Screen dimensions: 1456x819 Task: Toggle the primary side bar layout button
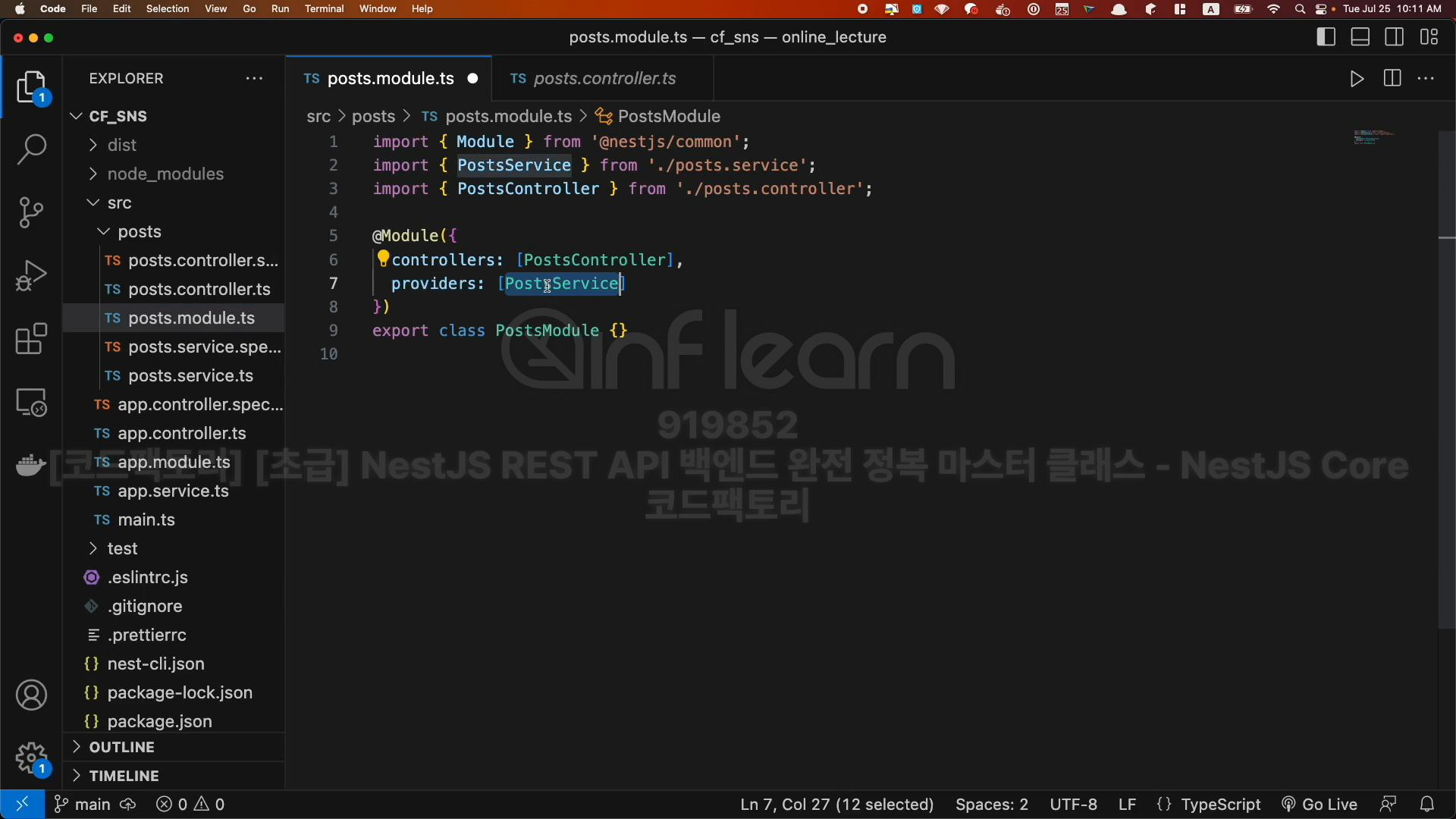click(1326, 37)
